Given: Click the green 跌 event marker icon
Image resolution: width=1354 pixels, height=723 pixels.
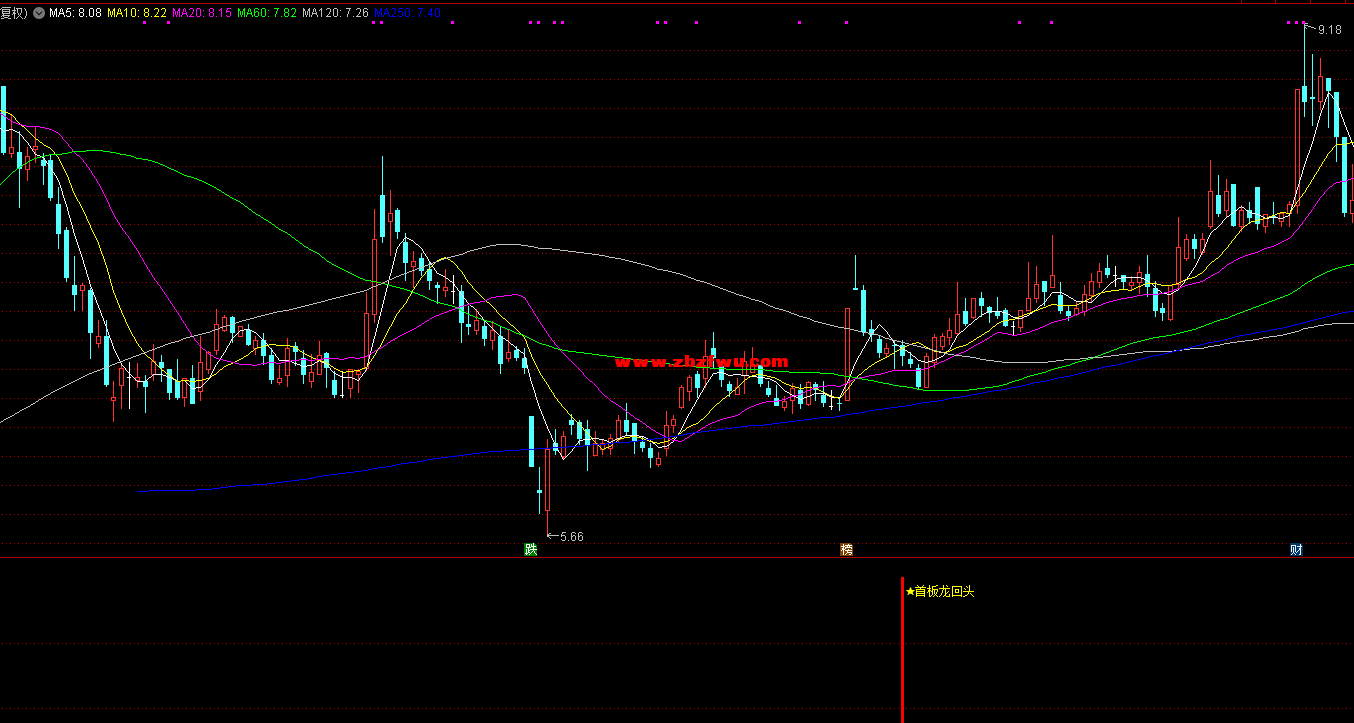Looking at the screenshot, I should [530, 550].
